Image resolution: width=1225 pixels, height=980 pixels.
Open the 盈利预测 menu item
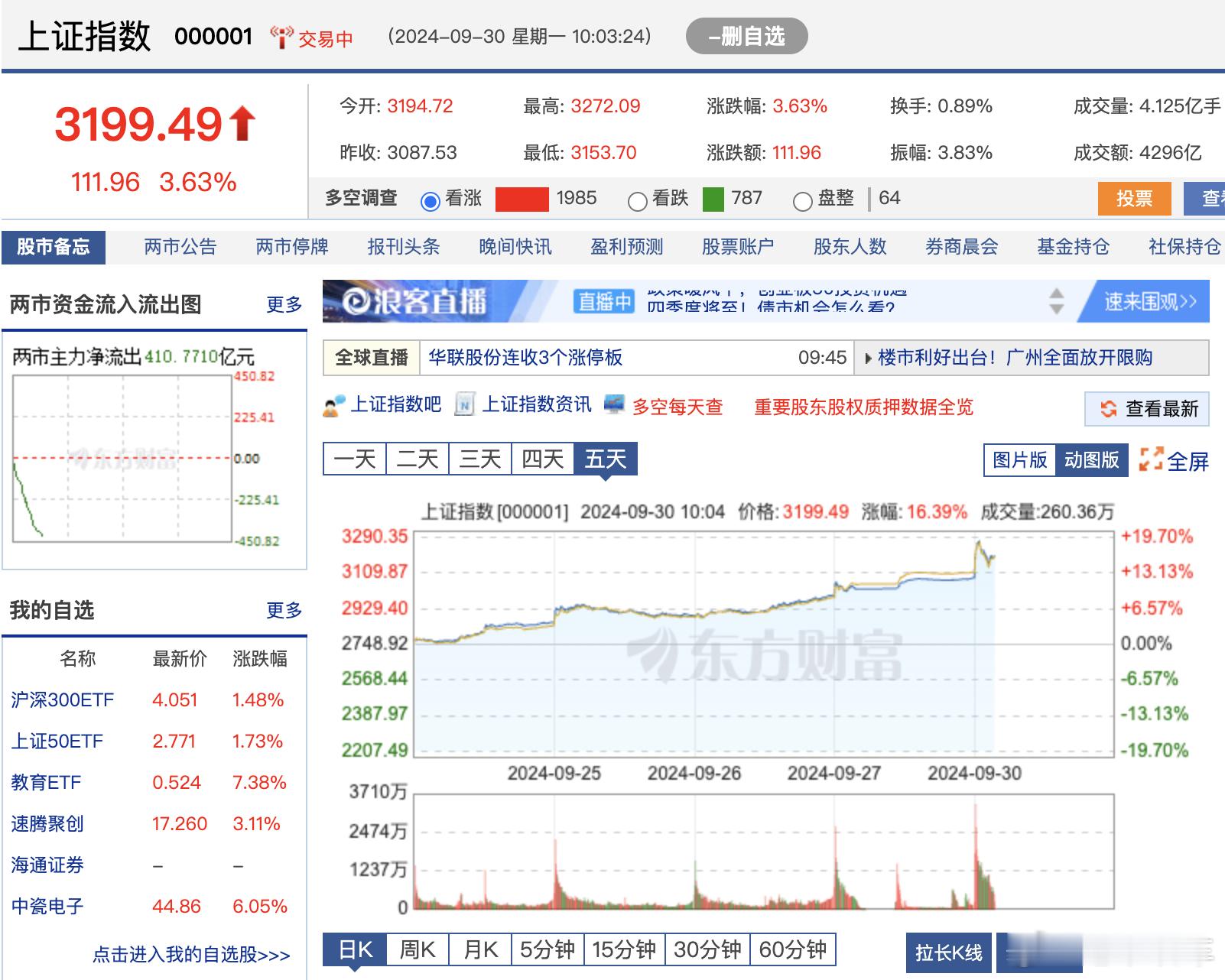click(x=627, y=247)
